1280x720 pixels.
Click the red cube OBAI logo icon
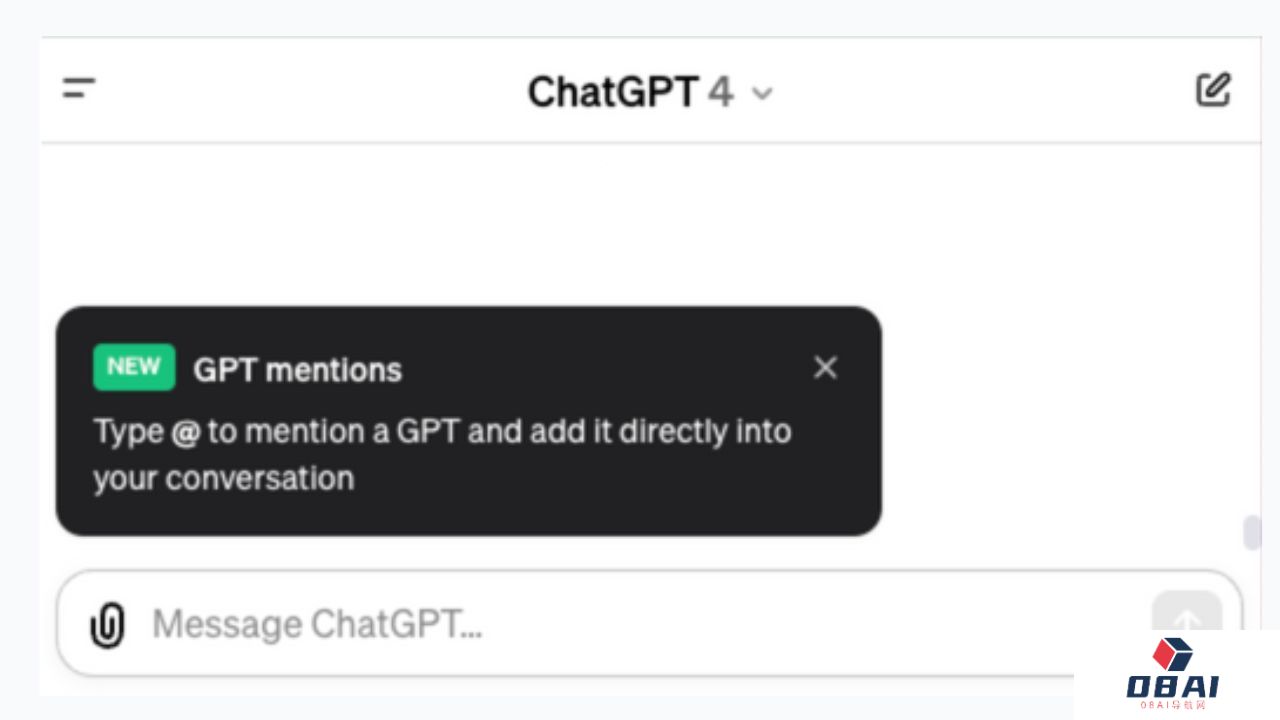(x=1172, y=654)
